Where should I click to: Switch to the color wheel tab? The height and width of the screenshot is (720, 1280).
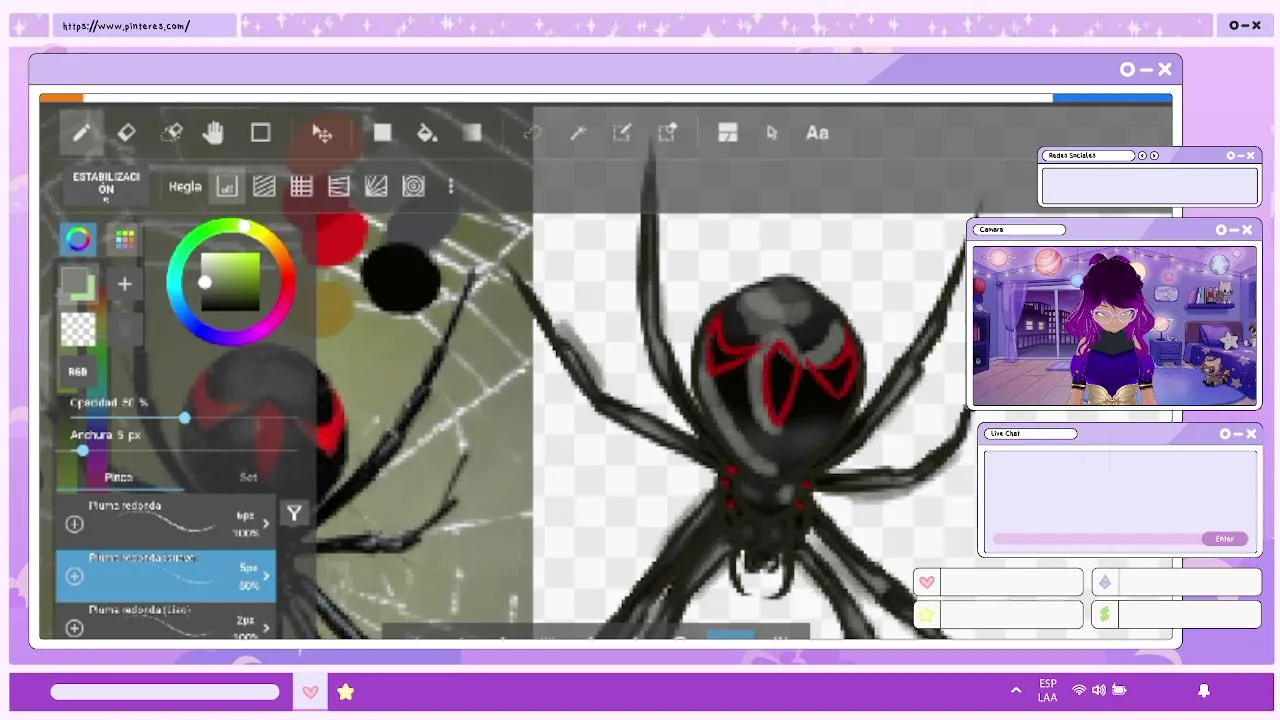[x=78, y=239]
